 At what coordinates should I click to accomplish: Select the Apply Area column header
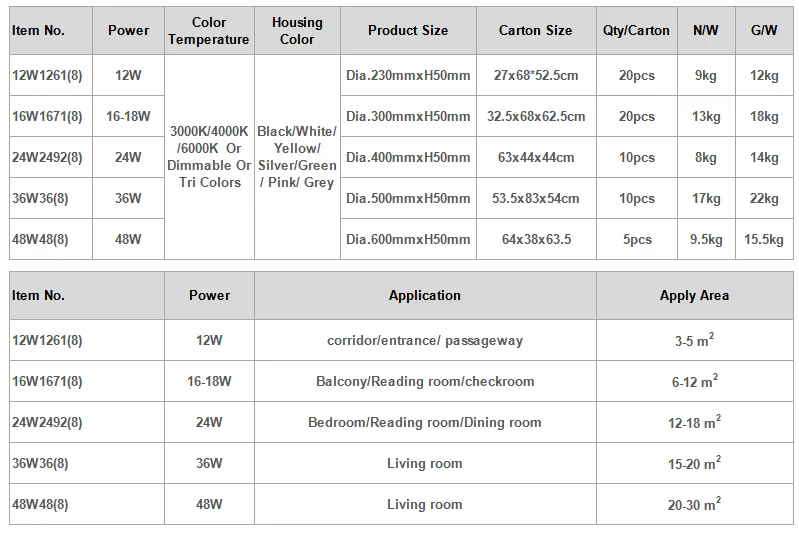694,296
